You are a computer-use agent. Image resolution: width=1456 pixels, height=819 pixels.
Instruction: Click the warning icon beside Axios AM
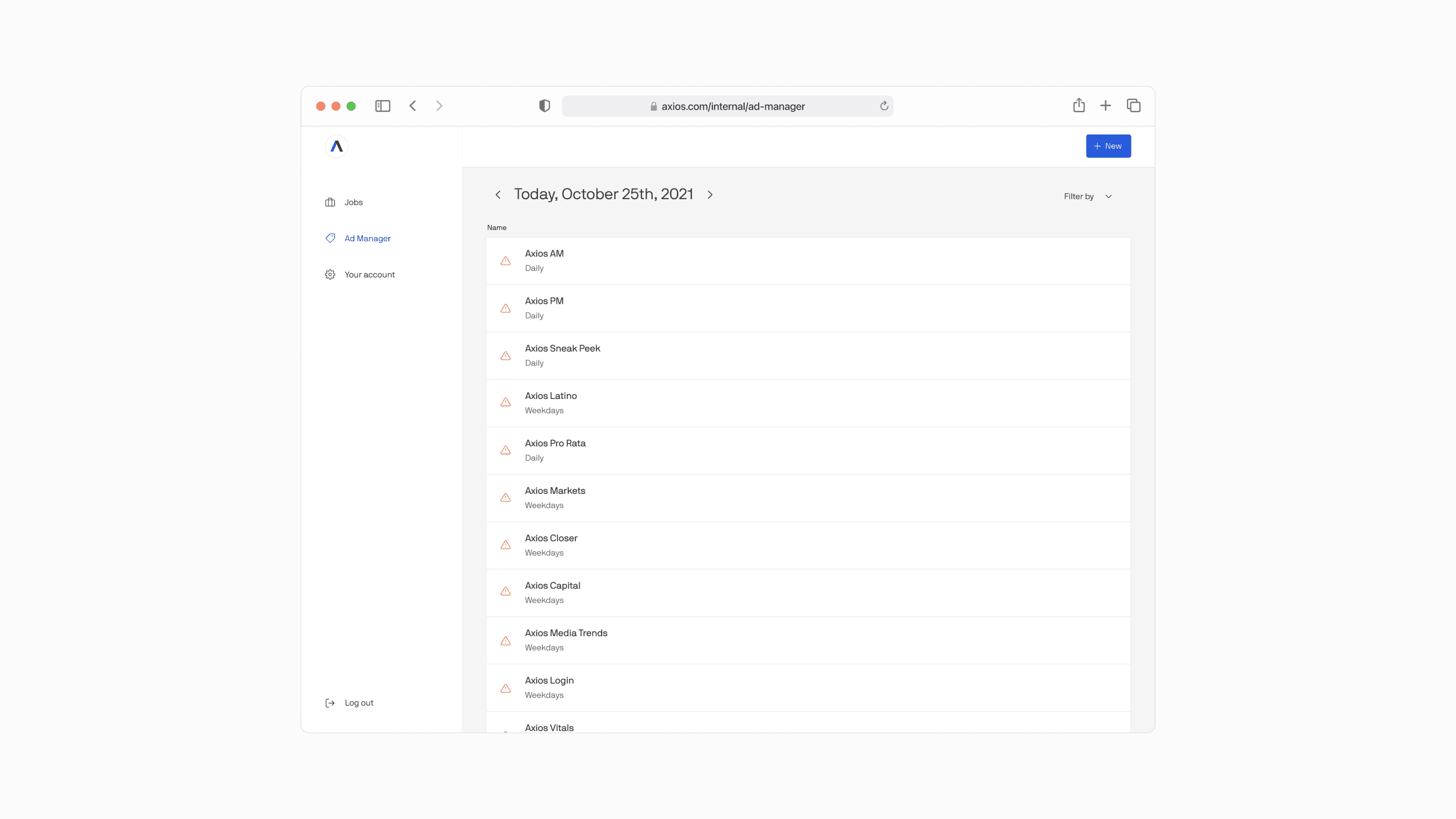pos(506,260)
